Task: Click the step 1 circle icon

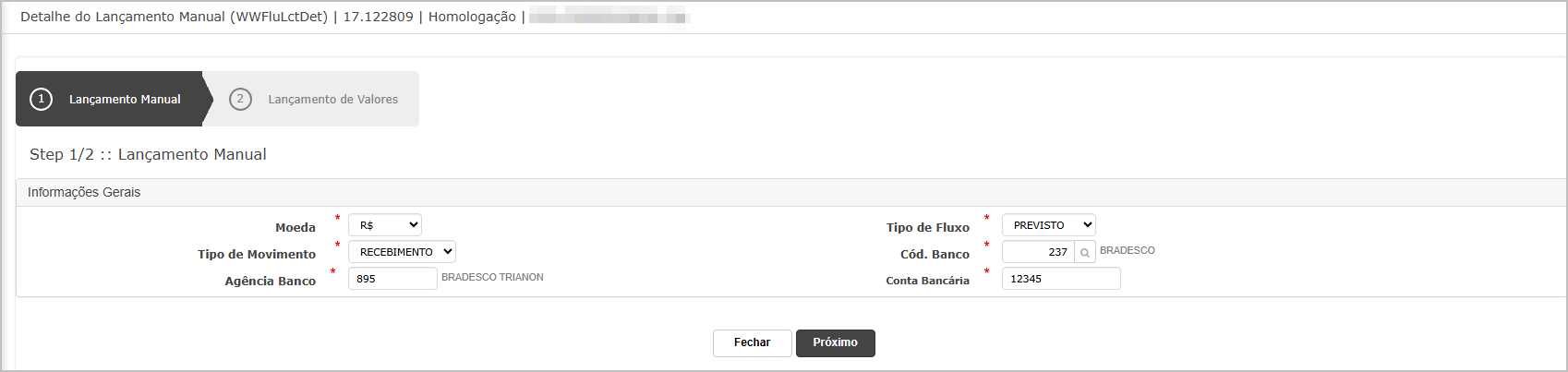Action: 41,99
